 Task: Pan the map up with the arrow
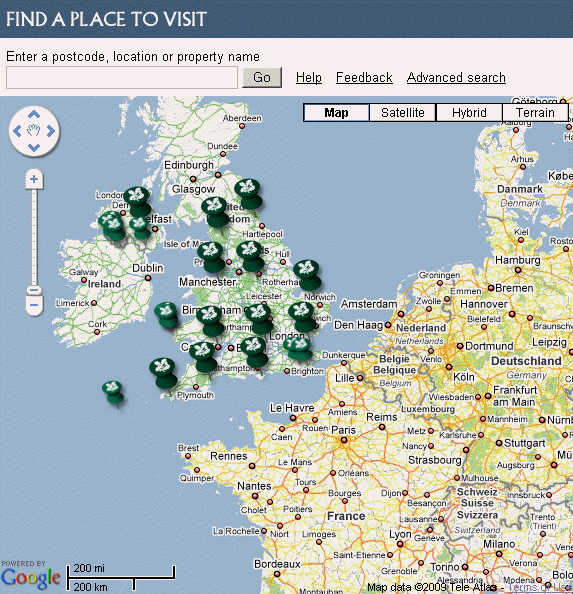tap(34, 114)
